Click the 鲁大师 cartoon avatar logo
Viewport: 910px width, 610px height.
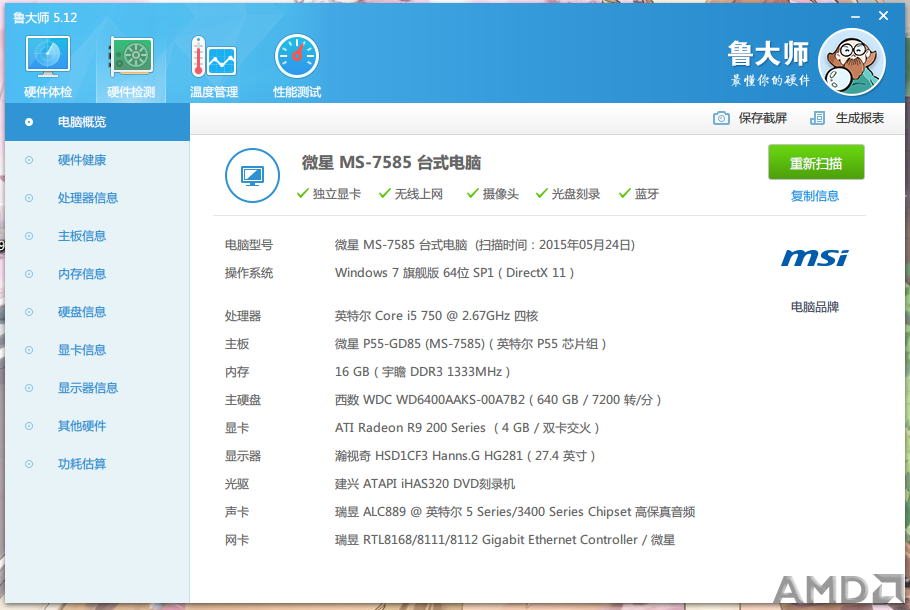click(x=851, y=62)
